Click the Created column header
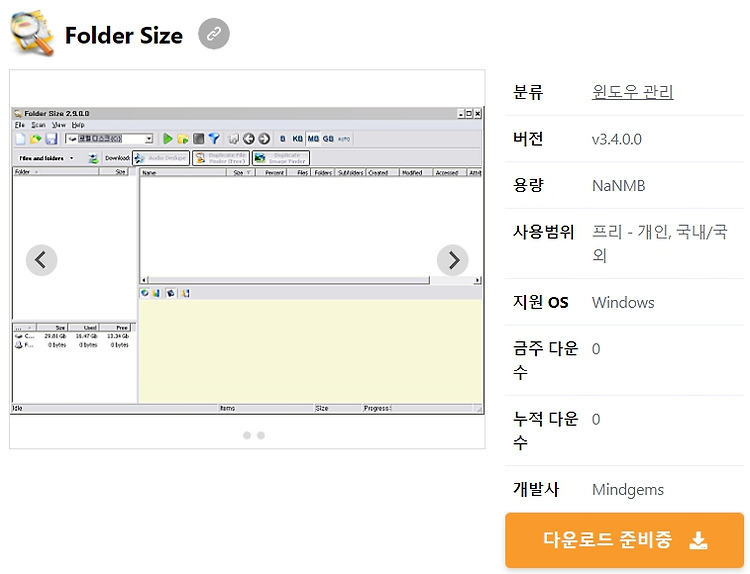Viewport: 750px width, 574px height. (x=383, y=173)
